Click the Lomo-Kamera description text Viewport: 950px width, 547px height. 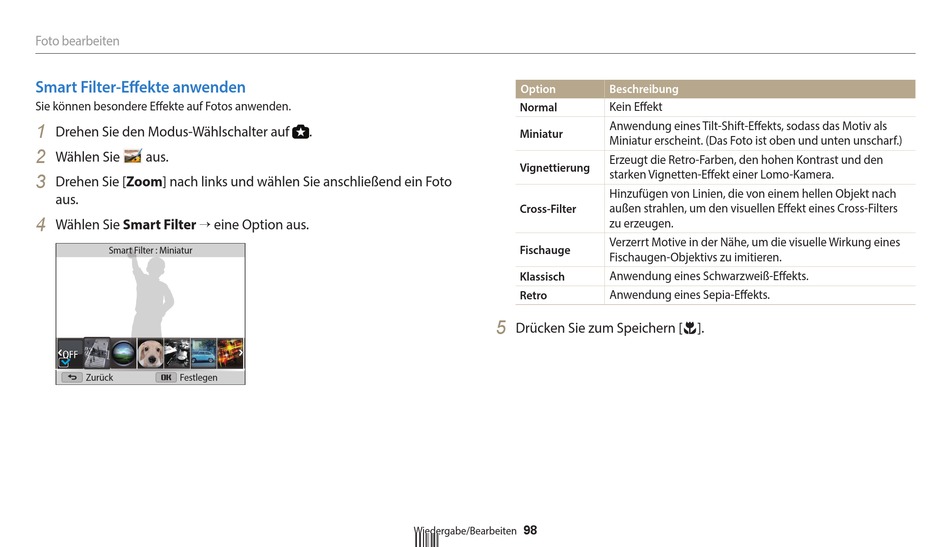point(746,167)
